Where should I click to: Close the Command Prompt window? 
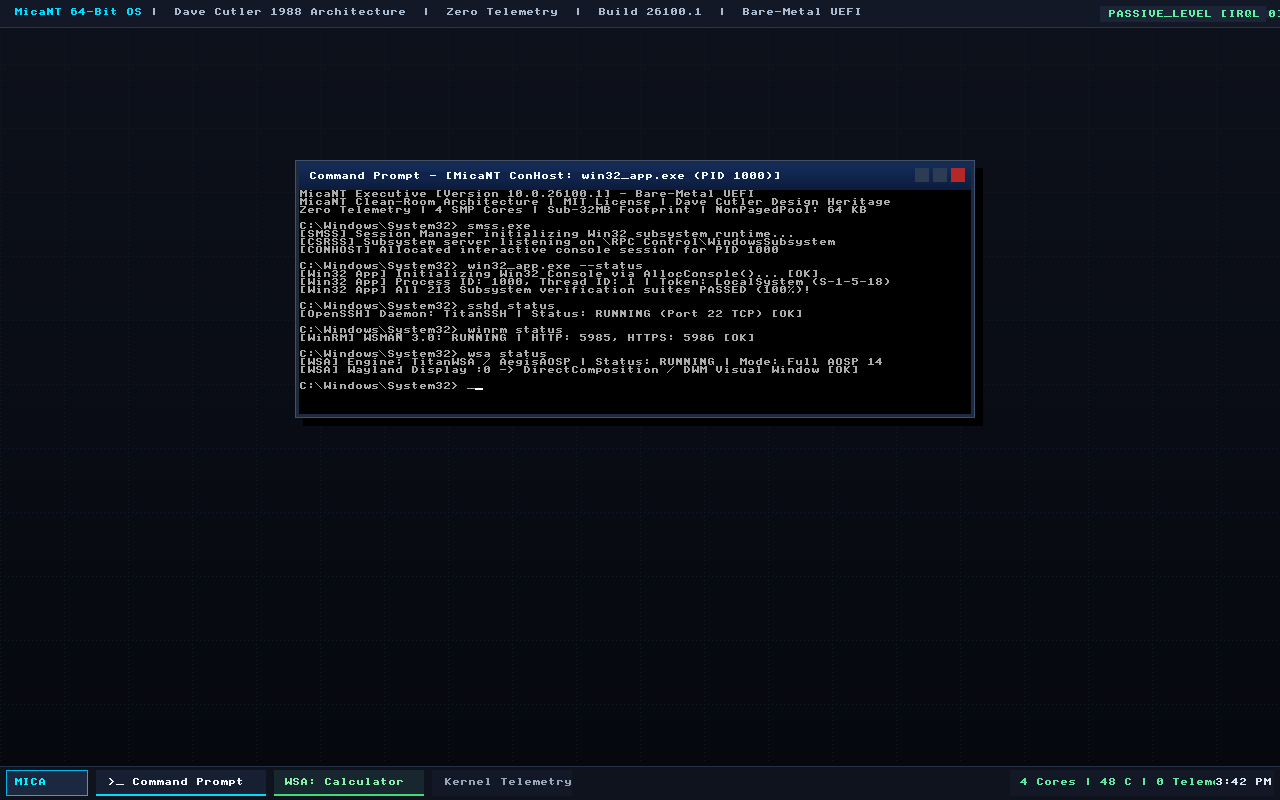click(x=958, y=175)
